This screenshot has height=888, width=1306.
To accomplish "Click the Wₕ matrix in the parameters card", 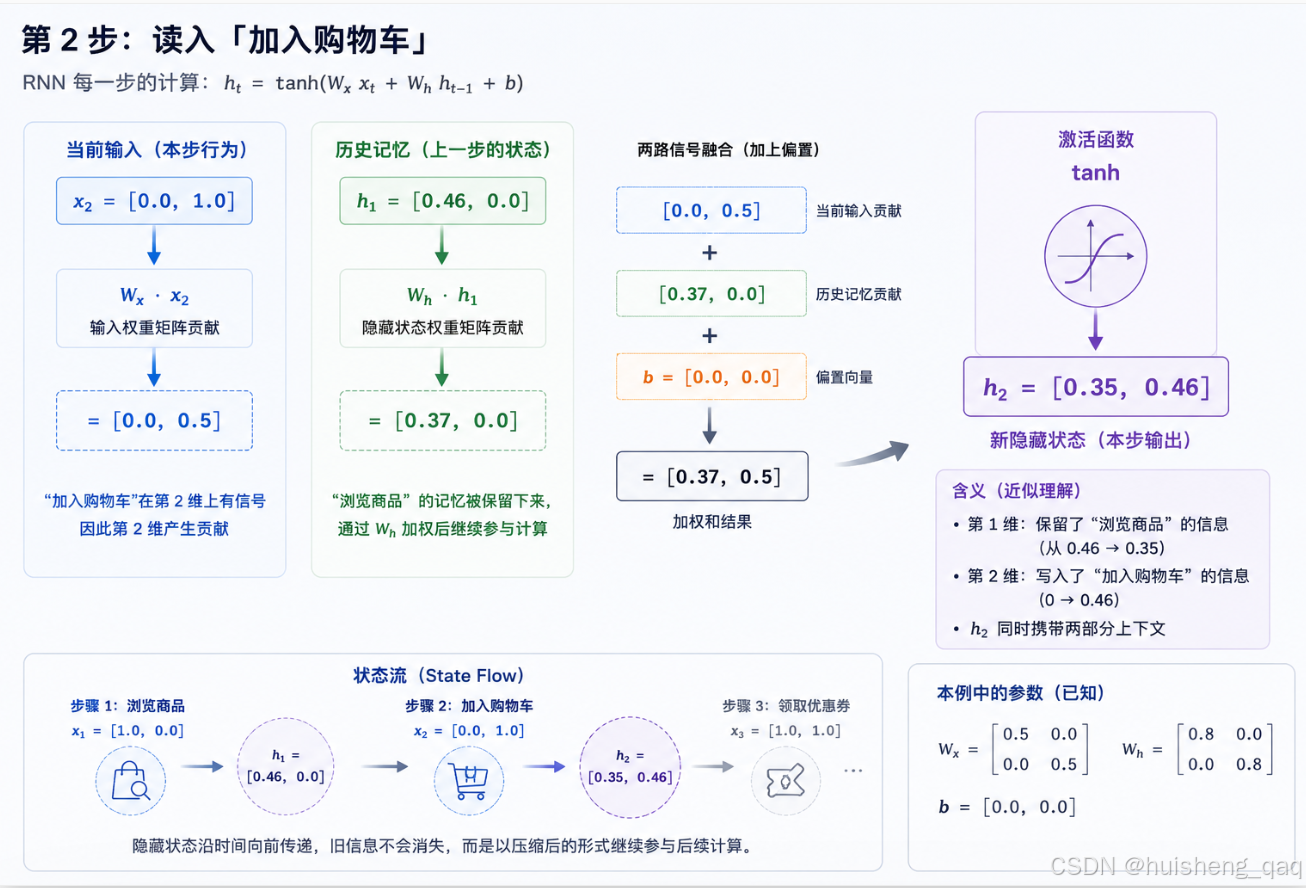I will (1198, 749).
